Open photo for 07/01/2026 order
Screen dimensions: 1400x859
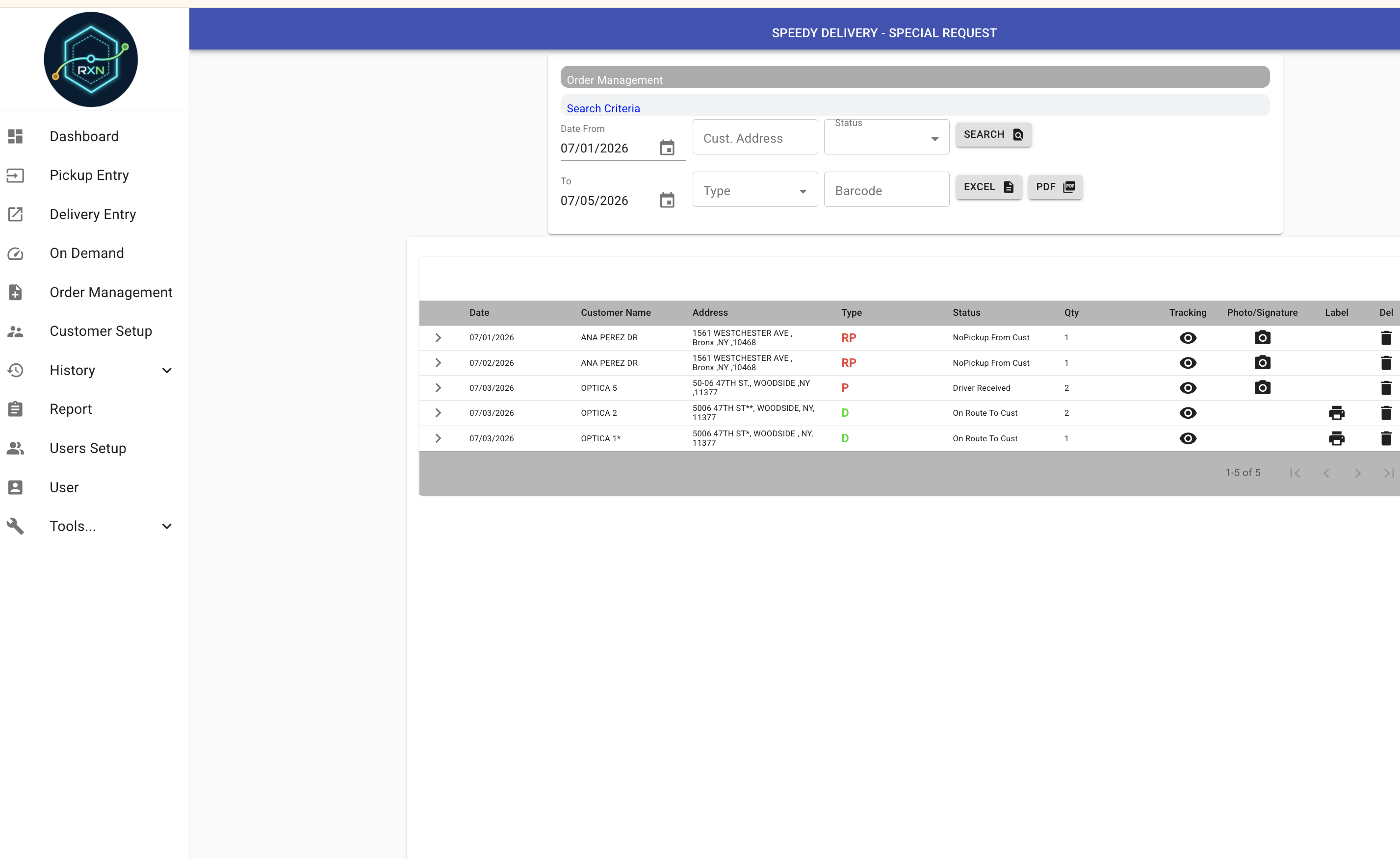1262,337
